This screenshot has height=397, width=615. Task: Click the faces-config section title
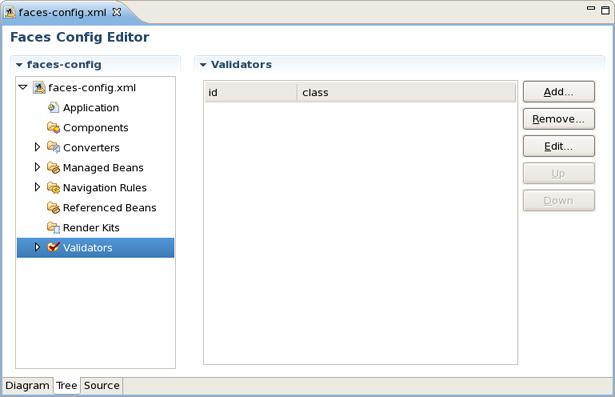[x=64, y=65]
